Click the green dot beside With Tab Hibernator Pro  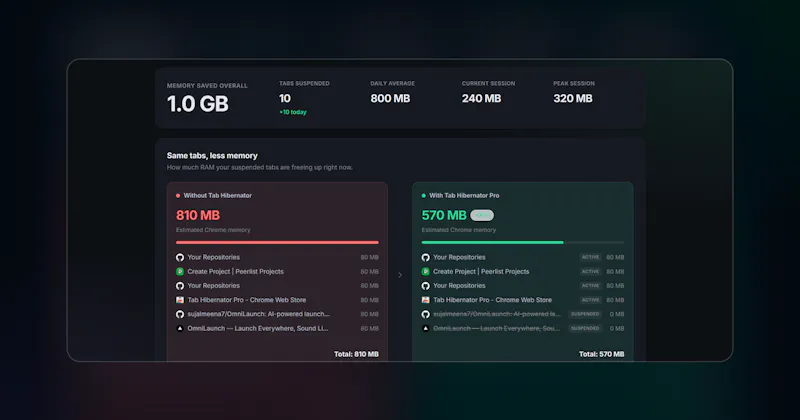point(423,195)
